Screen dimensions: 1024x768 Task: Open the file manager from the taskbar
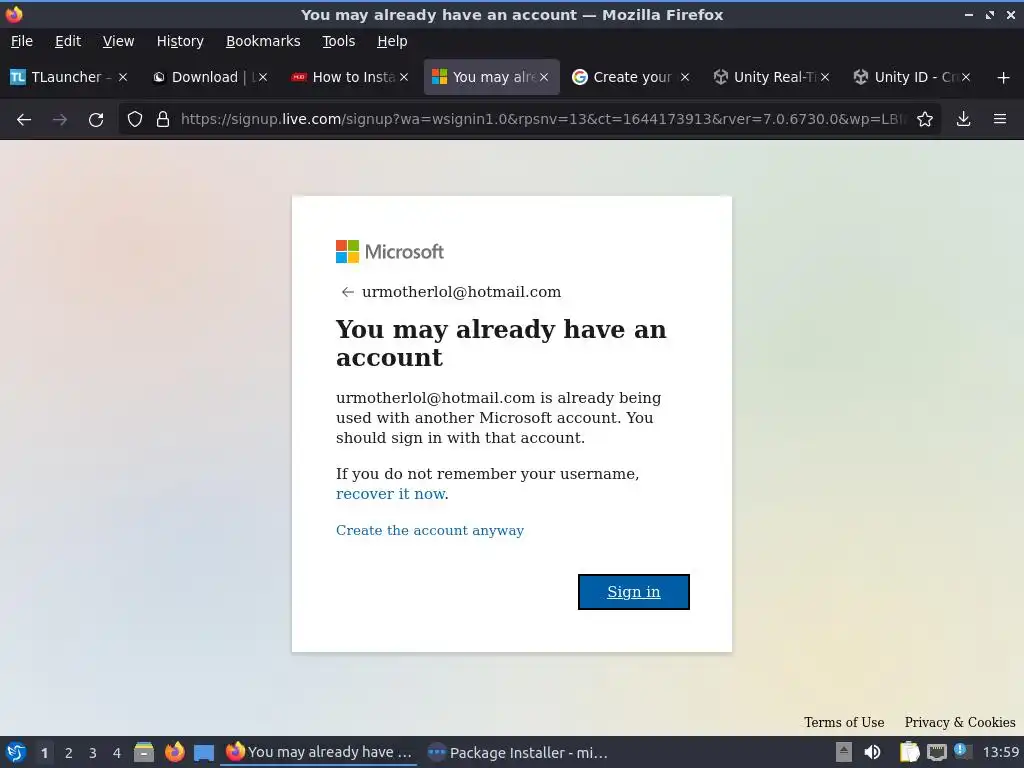(144, 752)
